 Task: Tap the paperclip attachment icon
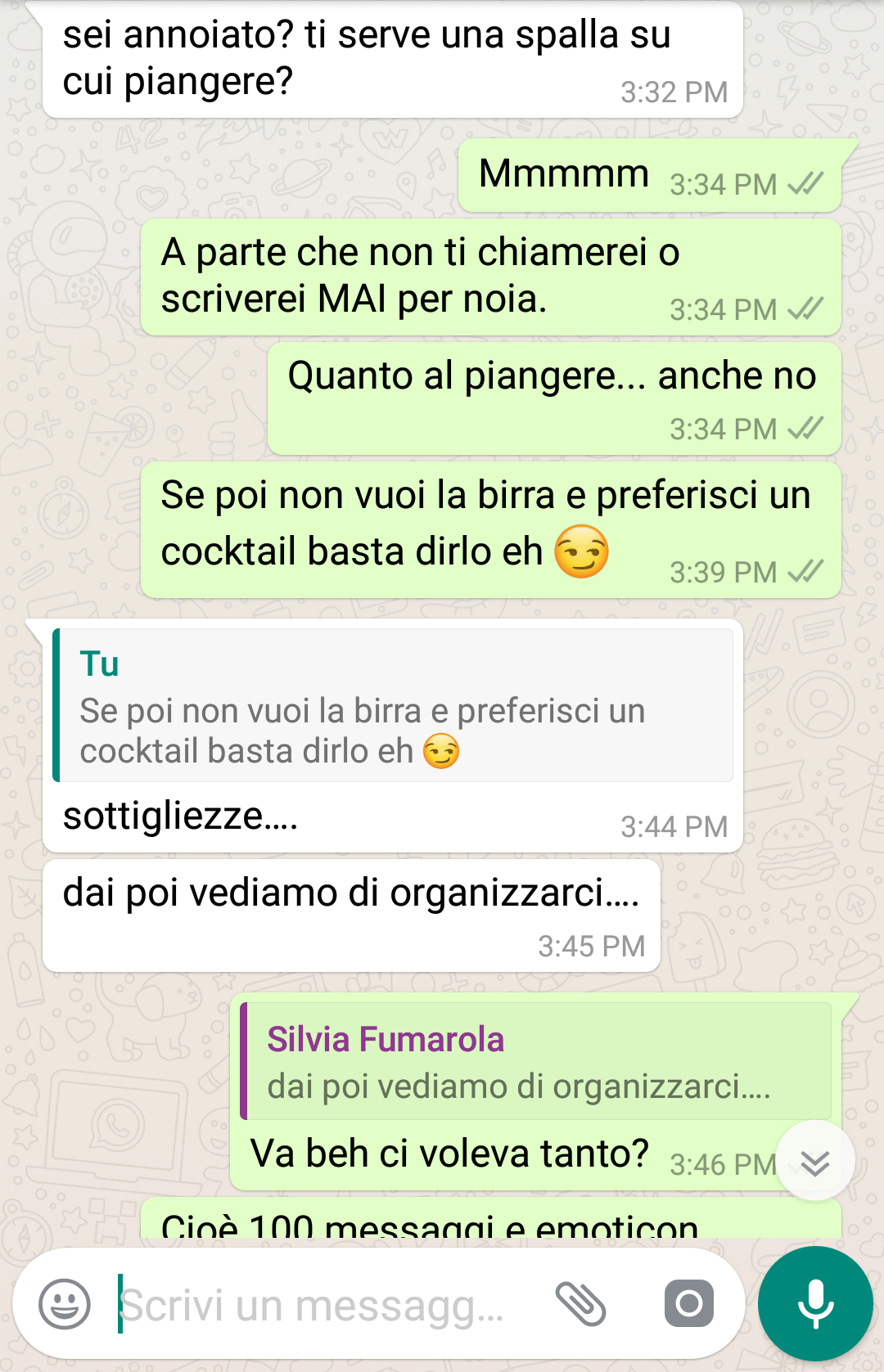click(x=580, y=1303)
